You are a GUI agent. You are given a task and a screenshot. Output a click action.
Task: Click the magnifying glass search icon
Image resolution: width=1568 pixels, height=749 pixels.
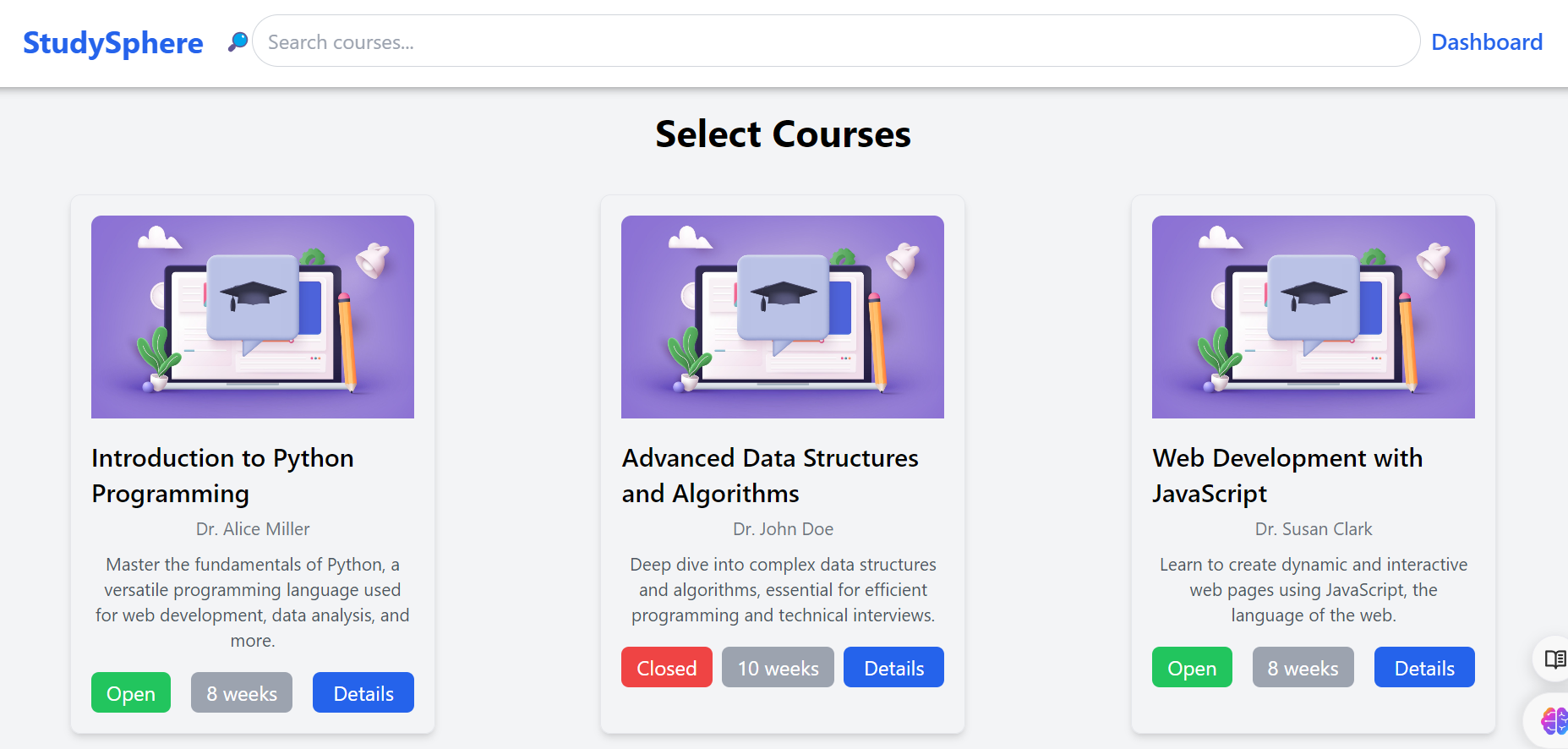[238, 41]
